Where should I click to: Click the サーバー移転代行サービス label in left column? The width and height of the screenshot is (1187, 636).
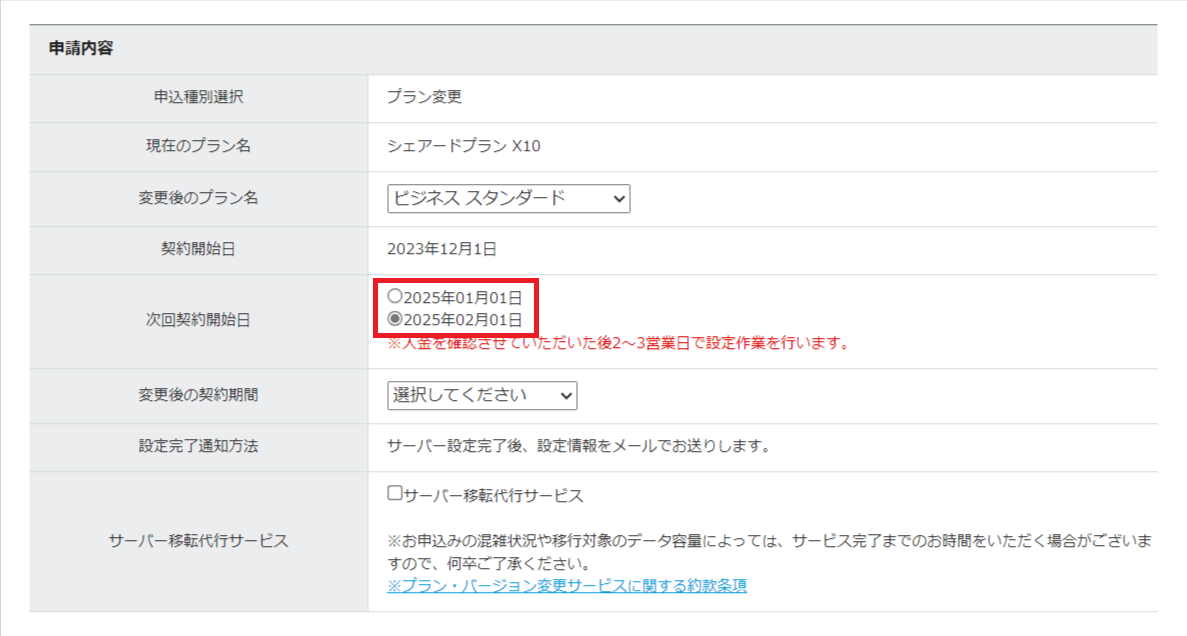pyautogui.click(x=198, y=541)
